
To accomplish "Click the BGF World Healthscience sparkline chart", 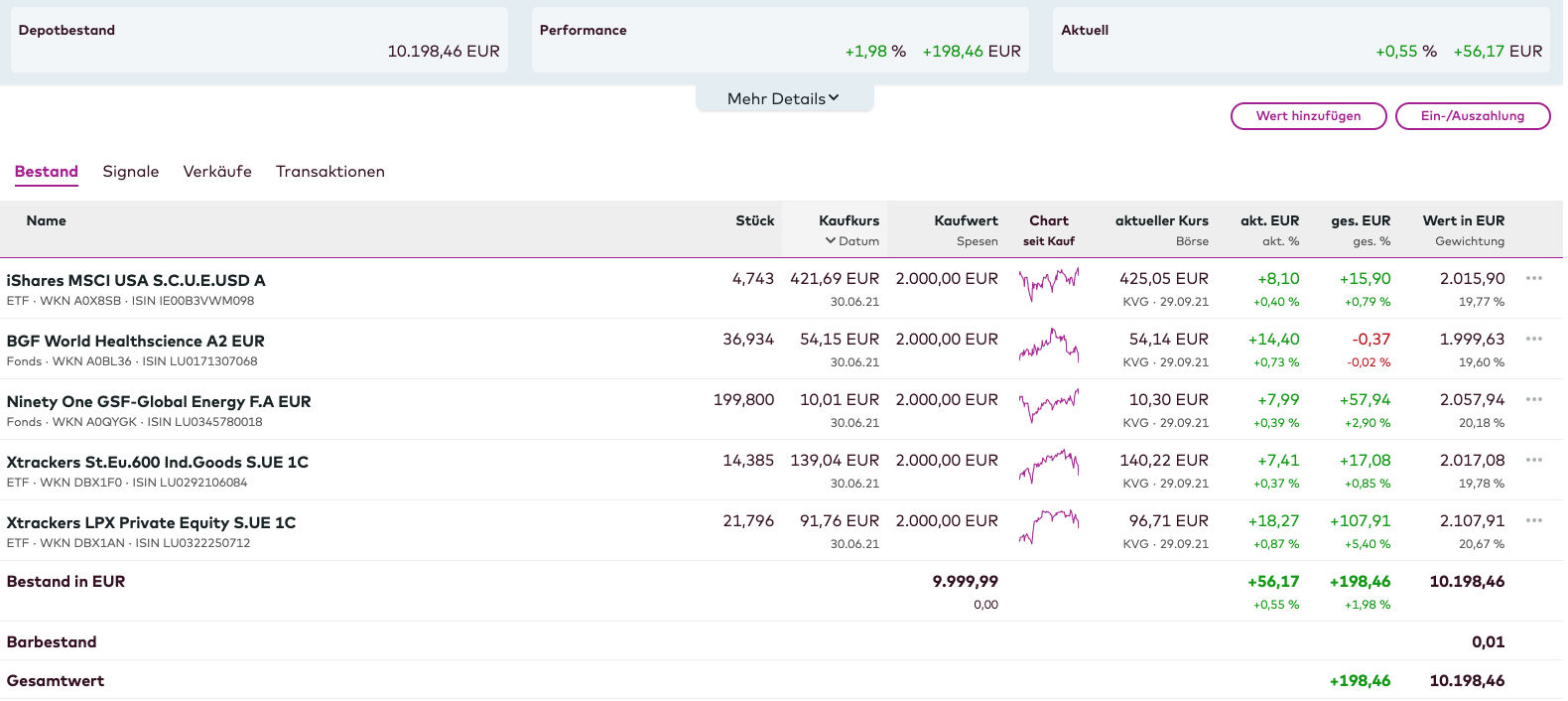I will click(x=1048, y=346).
